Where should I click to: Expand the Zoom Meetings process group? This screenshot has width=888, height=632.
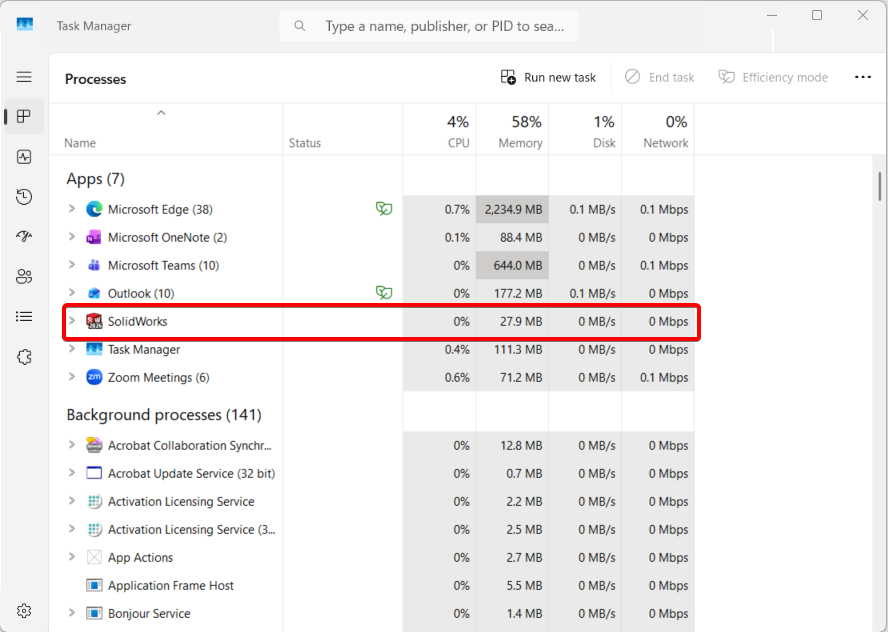coord(71,377)
